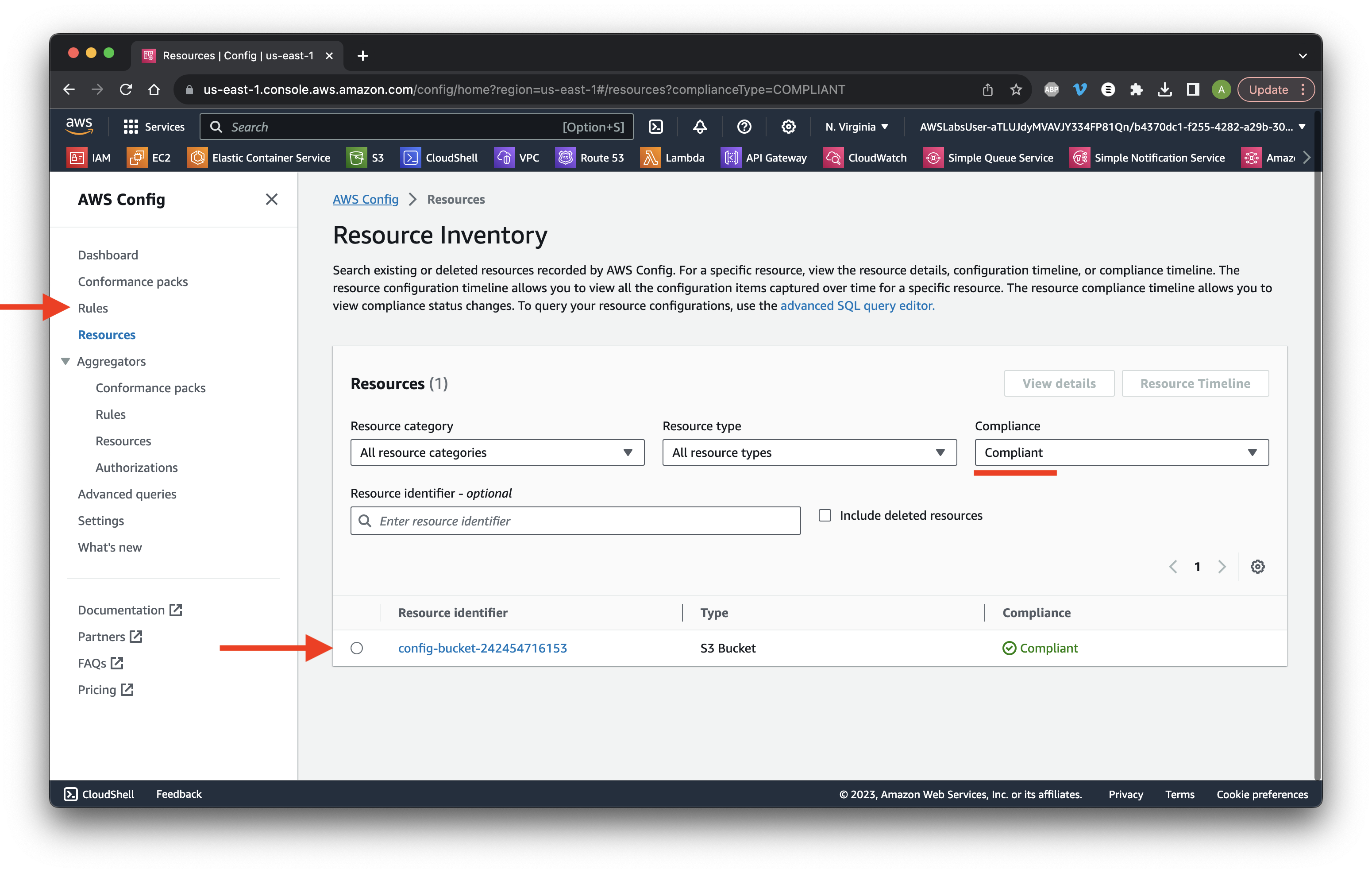Viewport: 1372px width, 873px height.
Task: Go to Dashboard in the sidebar
Action: [x=108, y=255]
